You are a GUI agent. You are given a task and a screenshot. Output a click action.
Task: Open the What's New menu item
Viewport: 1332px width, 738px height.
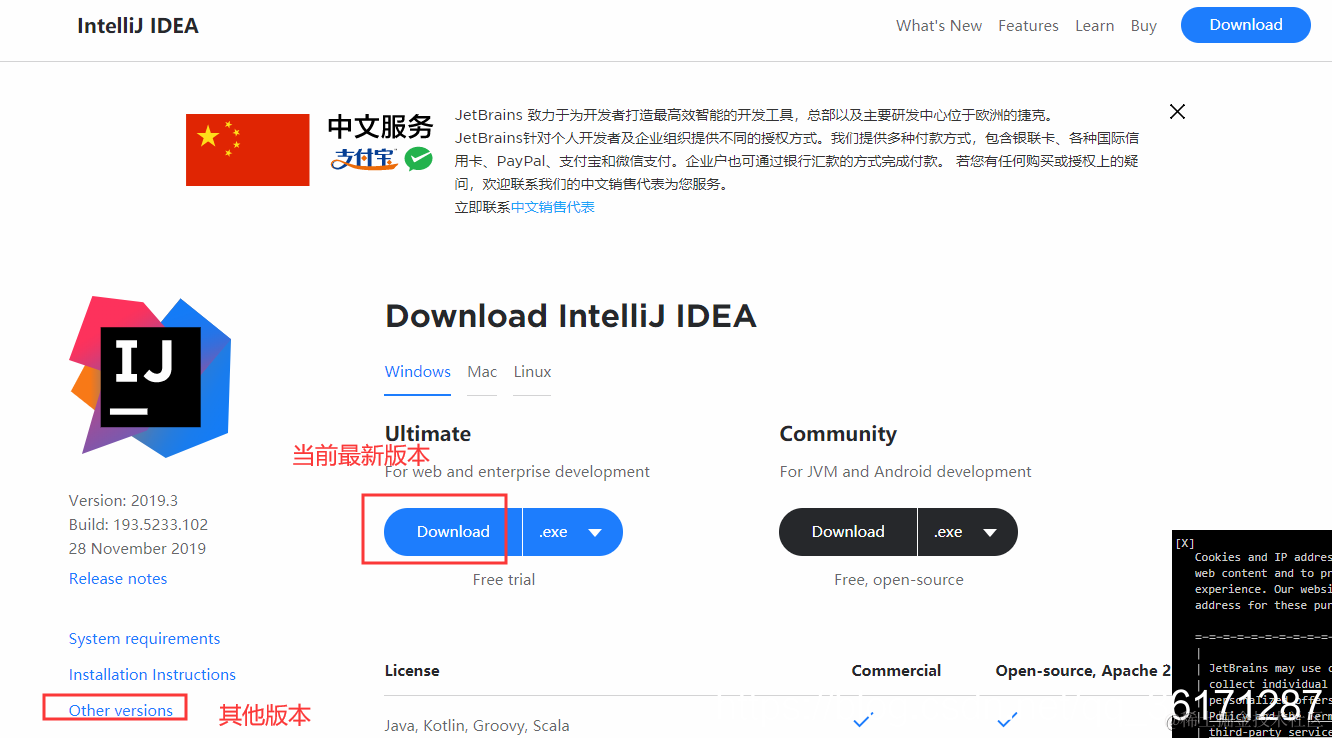(939, 25)
